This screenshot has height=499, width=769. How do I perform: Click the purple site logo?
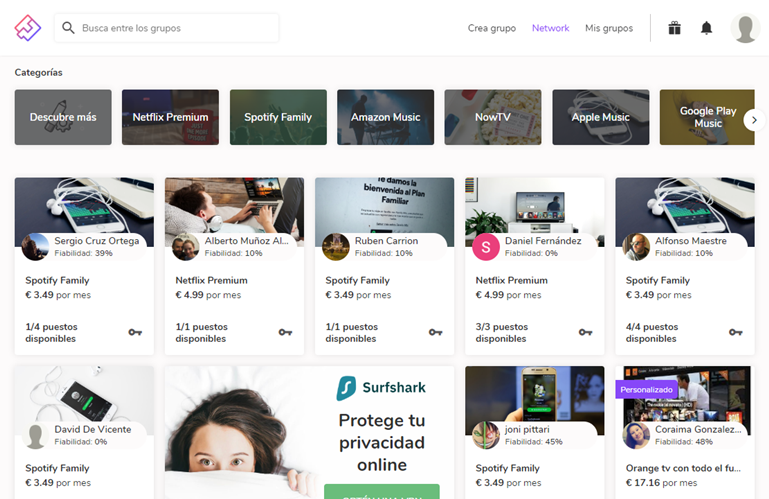tap(27, 28)
